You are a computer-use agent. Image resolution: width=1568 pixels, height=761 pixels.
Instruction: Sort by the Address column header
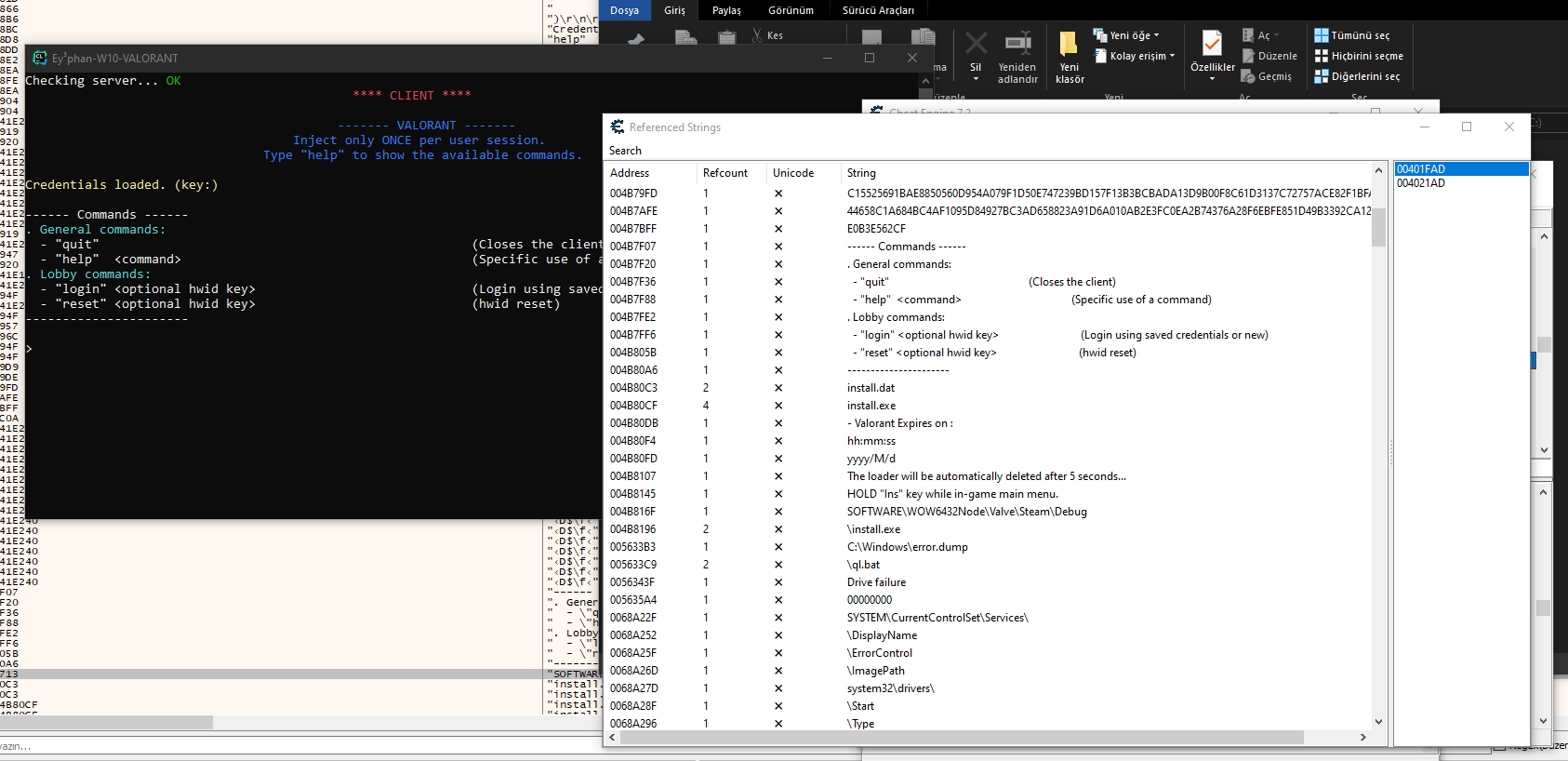[650, 173]
